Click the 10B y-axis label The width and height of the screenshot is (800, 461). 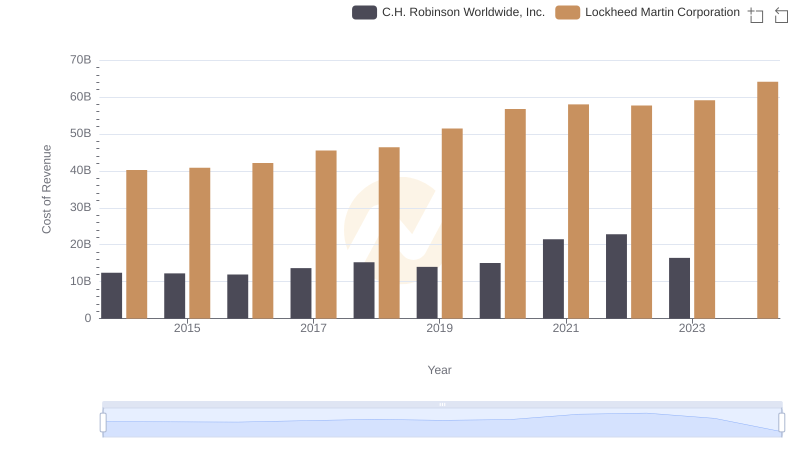click(x=81, y=281)
